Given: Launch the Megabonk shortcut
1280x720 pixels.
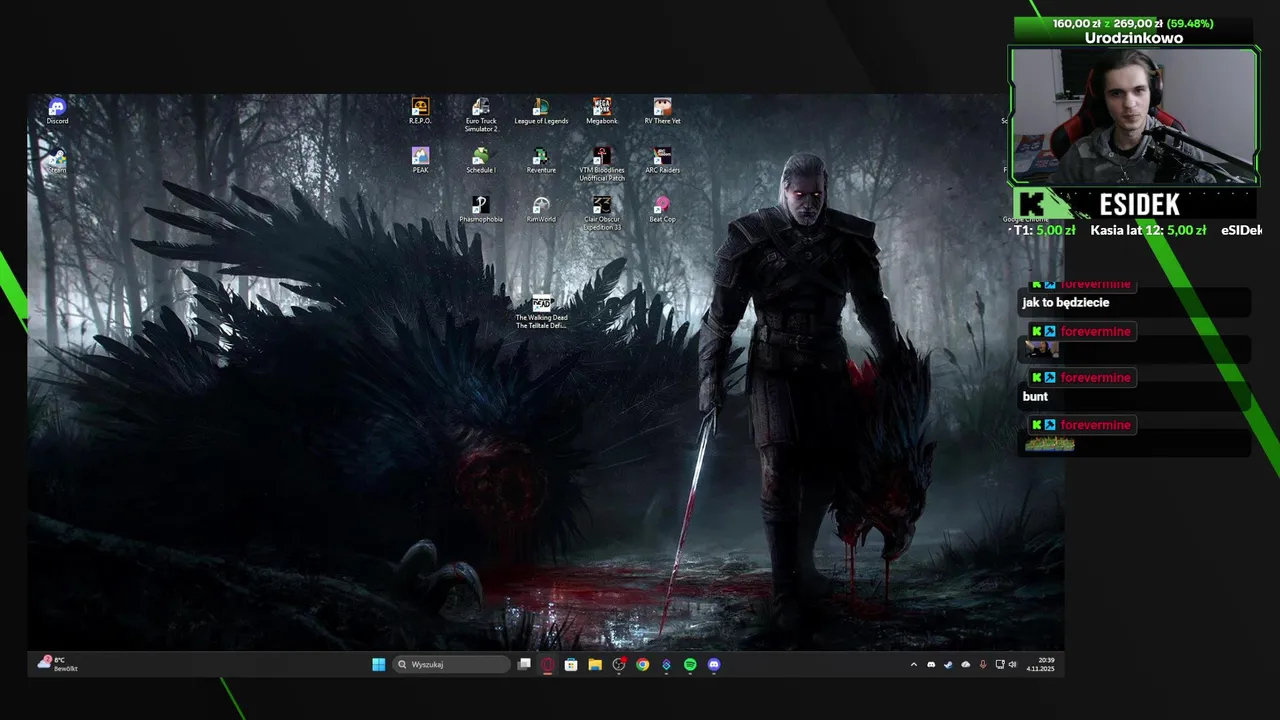Looking at the screenshot, I should (602, 111).
